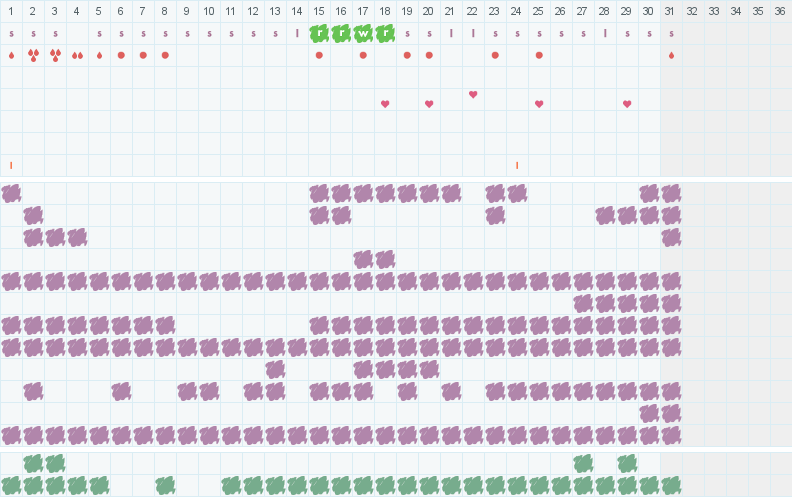Select the day 14 column header number
This screenshot has width=792, height=497.
297,11
